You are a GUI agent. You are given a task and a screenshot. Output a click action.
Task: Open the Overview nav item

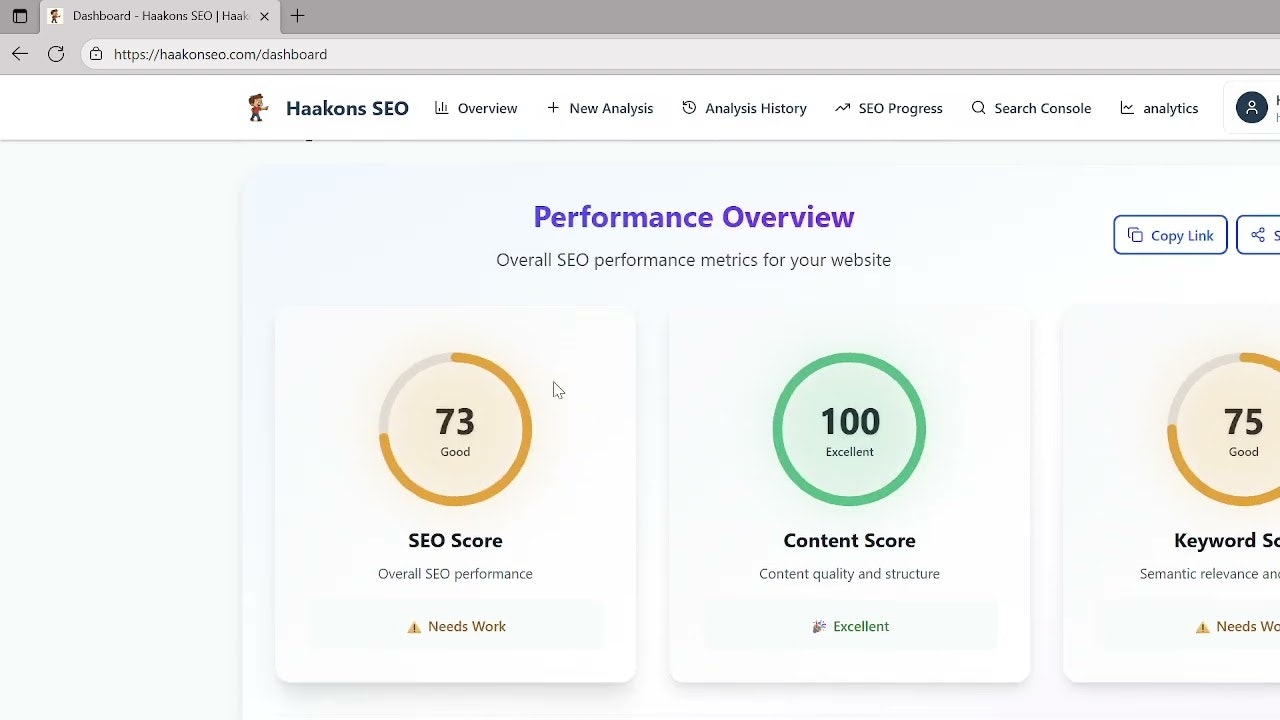(x=476, y=108)
